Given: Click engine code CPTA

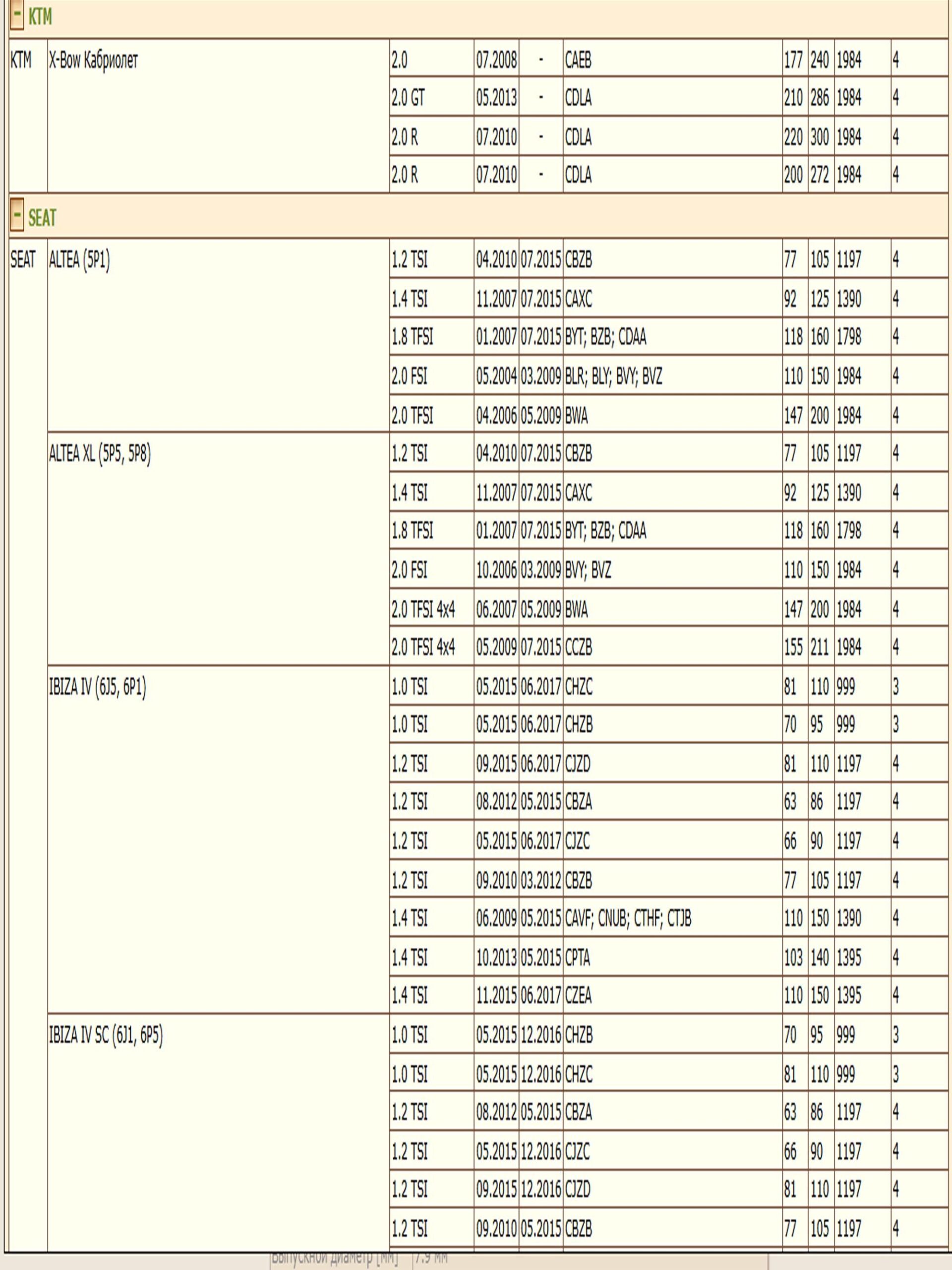Looking at the screenshot, I should pos(577,957).
